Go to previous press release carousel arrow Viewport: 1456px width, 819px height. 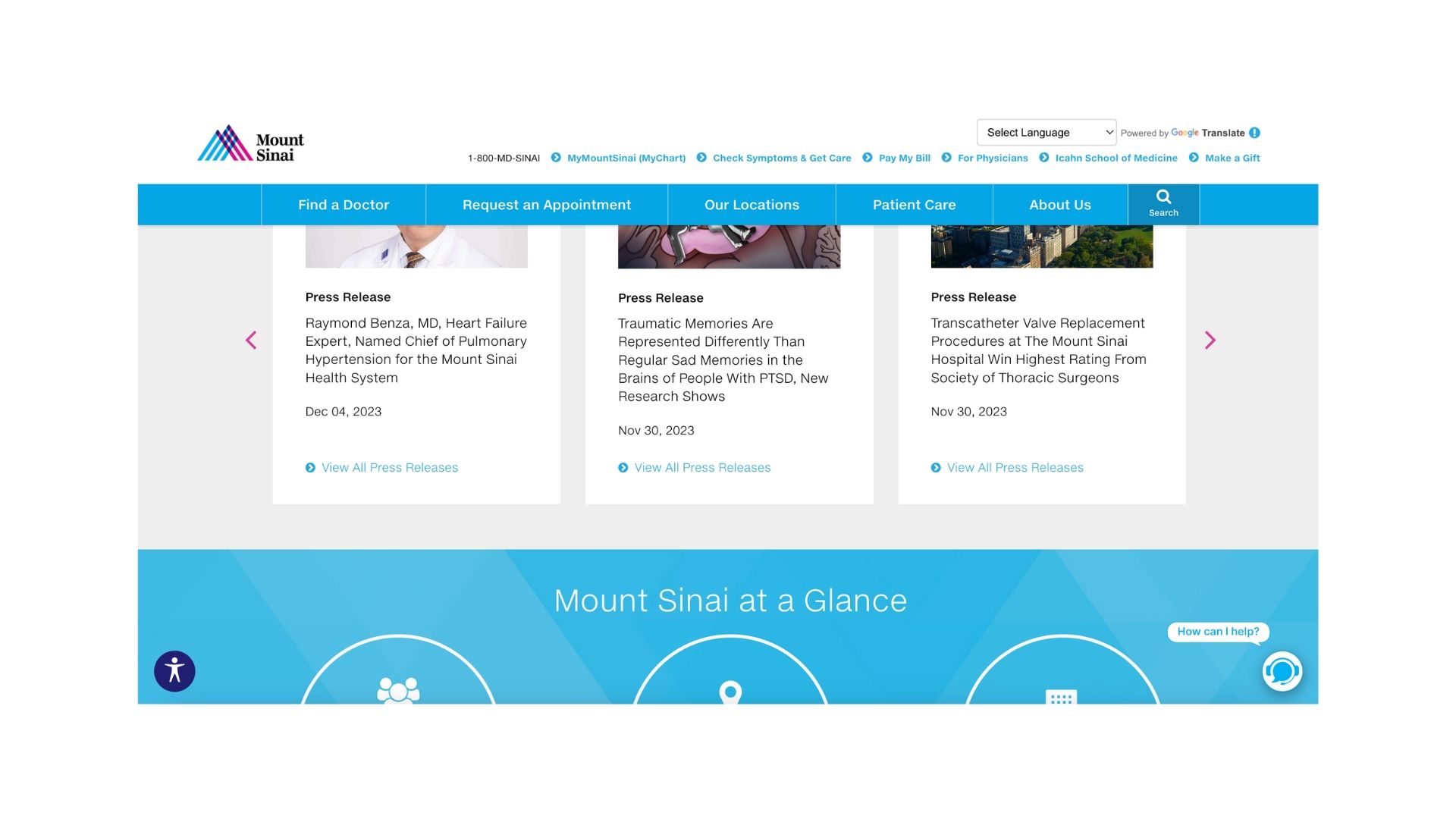251,340
